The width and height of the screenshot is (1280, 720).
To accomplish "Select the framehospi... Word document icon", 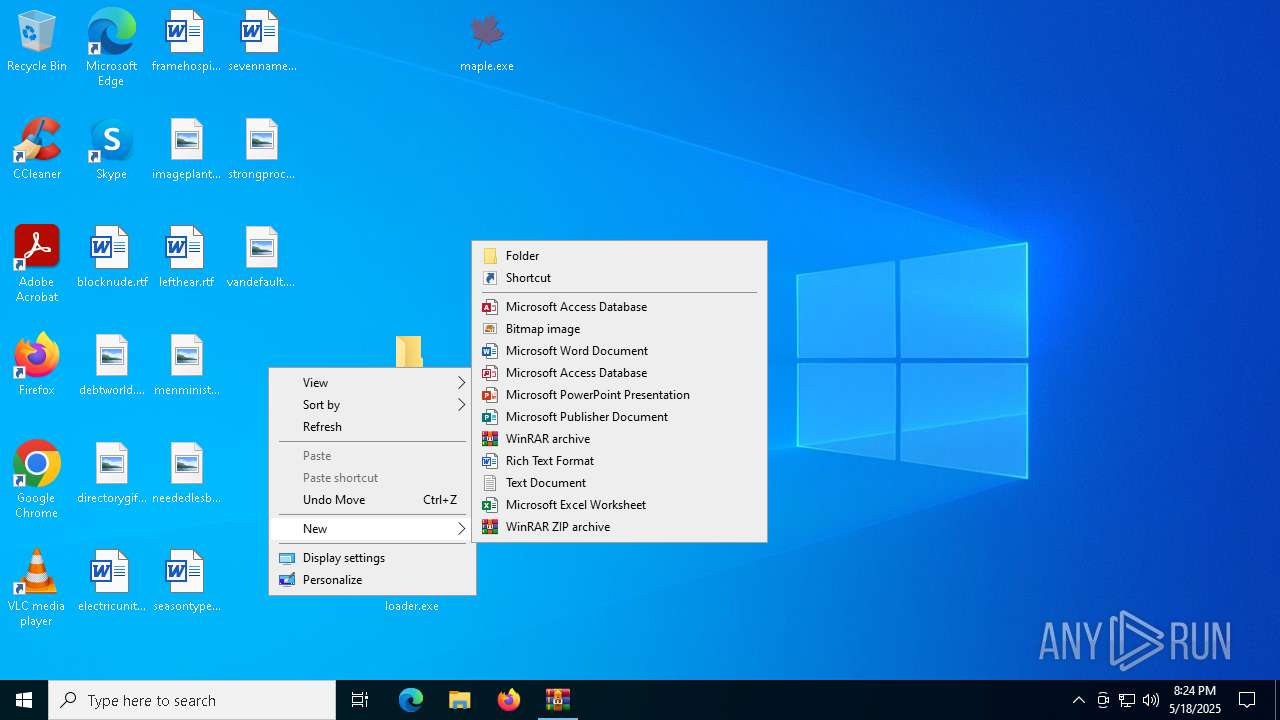I will coord(185,41).
